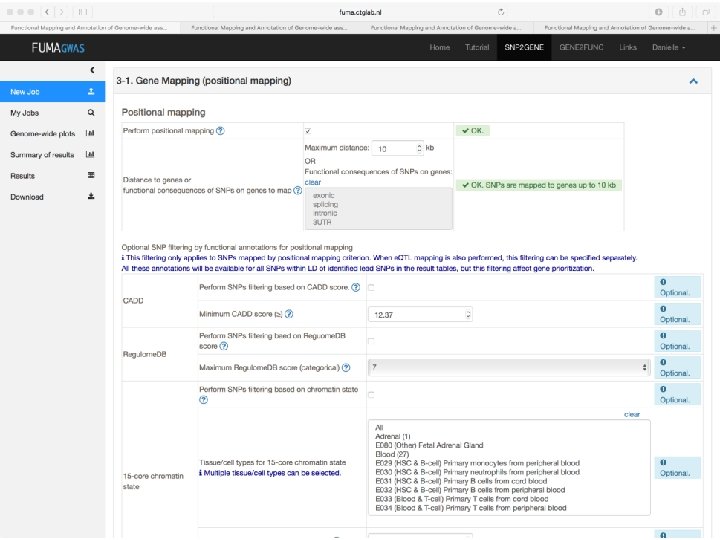
Task: Enable SNPs filtering based on CADD score
Action: pyautogui.click(x=371, y=288)
